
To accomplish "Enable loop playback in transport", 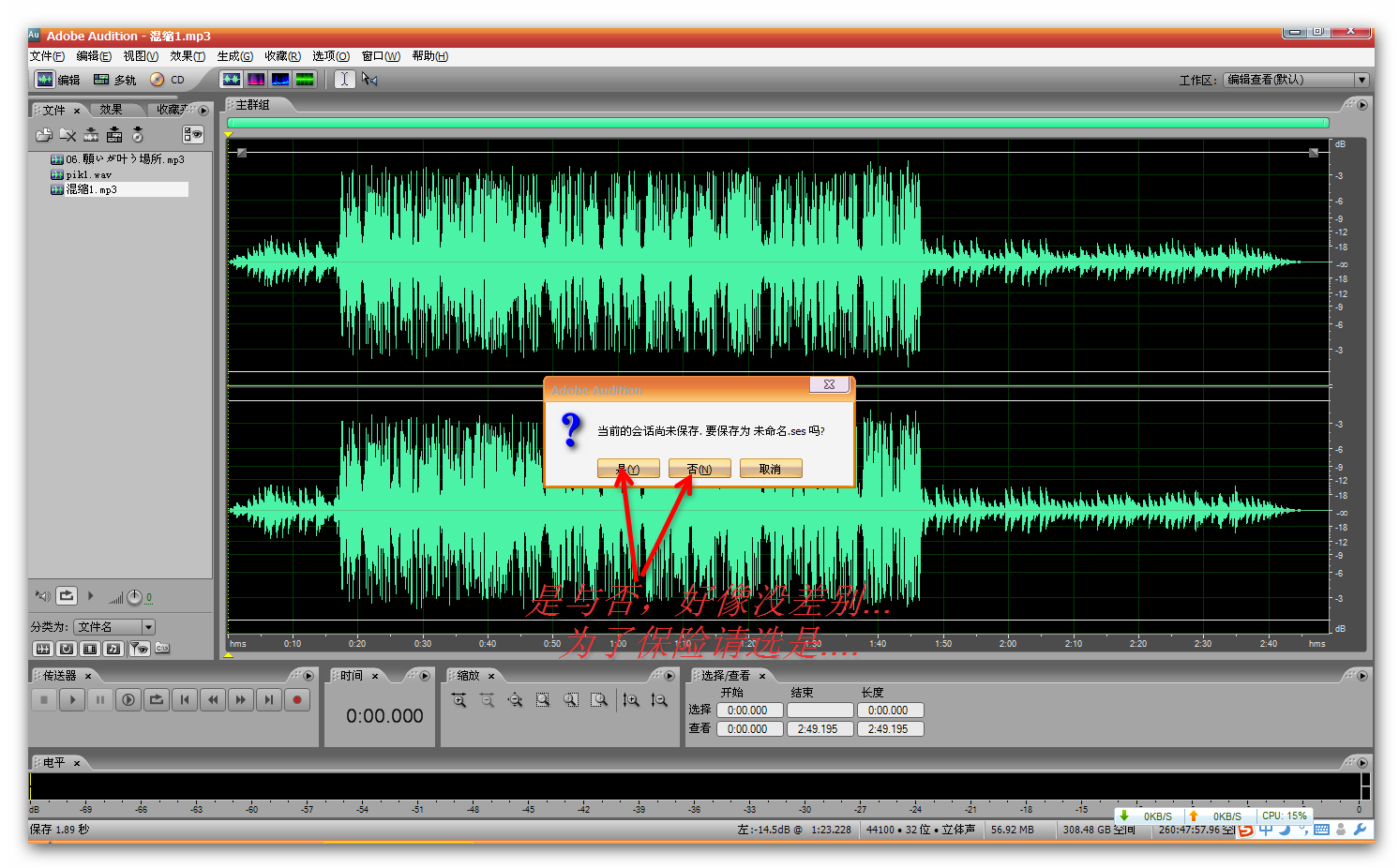I will [x=157, y=699].
